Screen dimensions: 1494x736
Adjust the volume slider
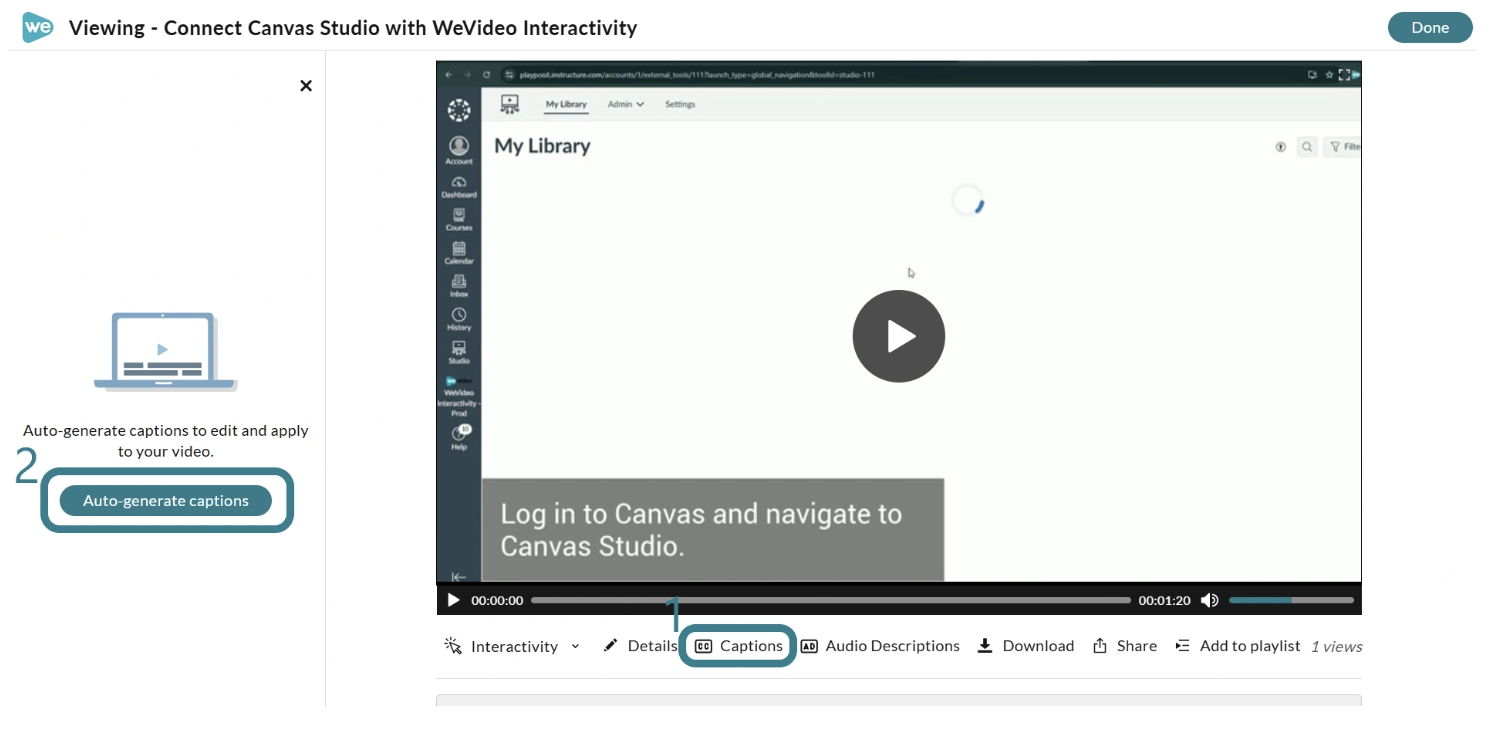point(1291,600)
